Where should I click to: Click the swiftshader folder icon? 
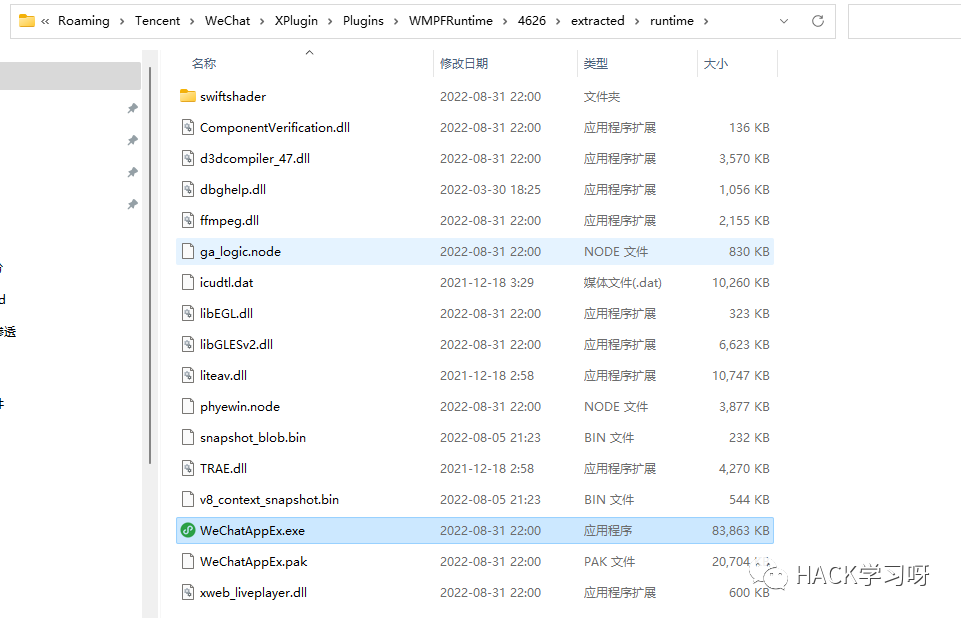click(x=188, y=96)
